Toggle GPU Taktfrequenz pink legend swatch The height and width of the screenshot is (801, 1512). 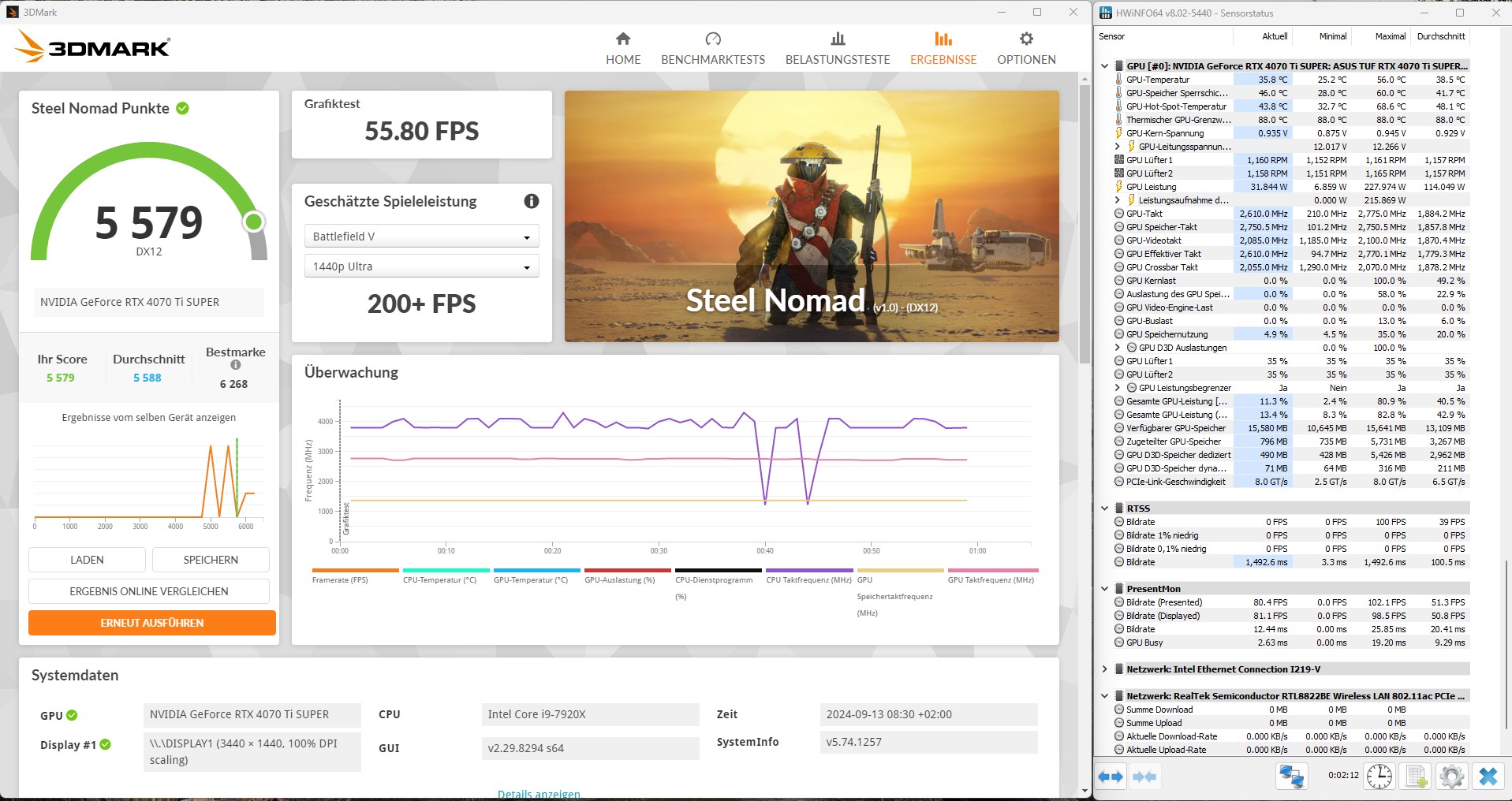coord(993,570)
